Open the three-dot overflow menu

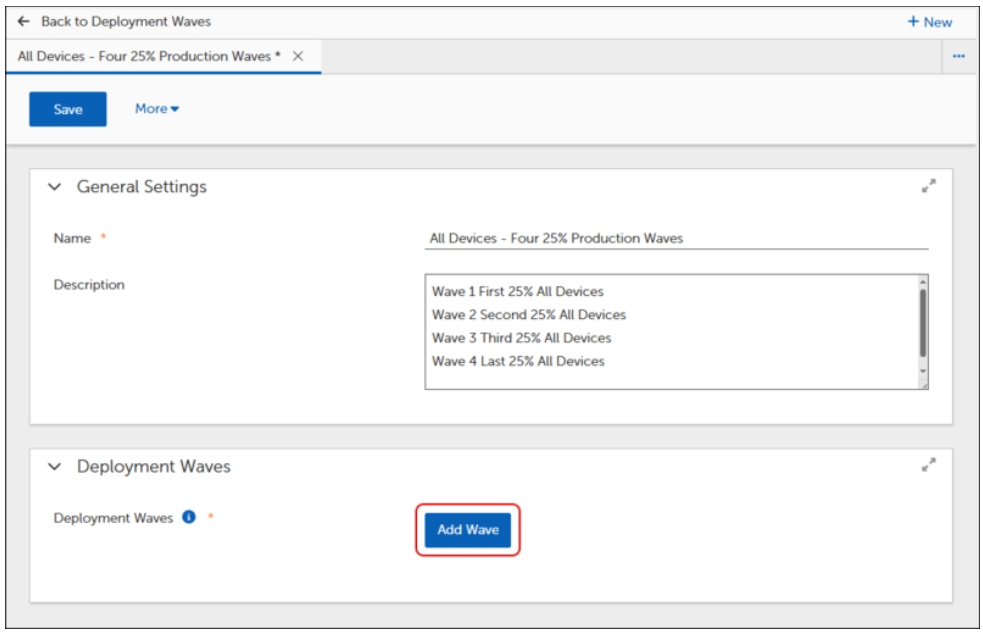tap(958, 57)
